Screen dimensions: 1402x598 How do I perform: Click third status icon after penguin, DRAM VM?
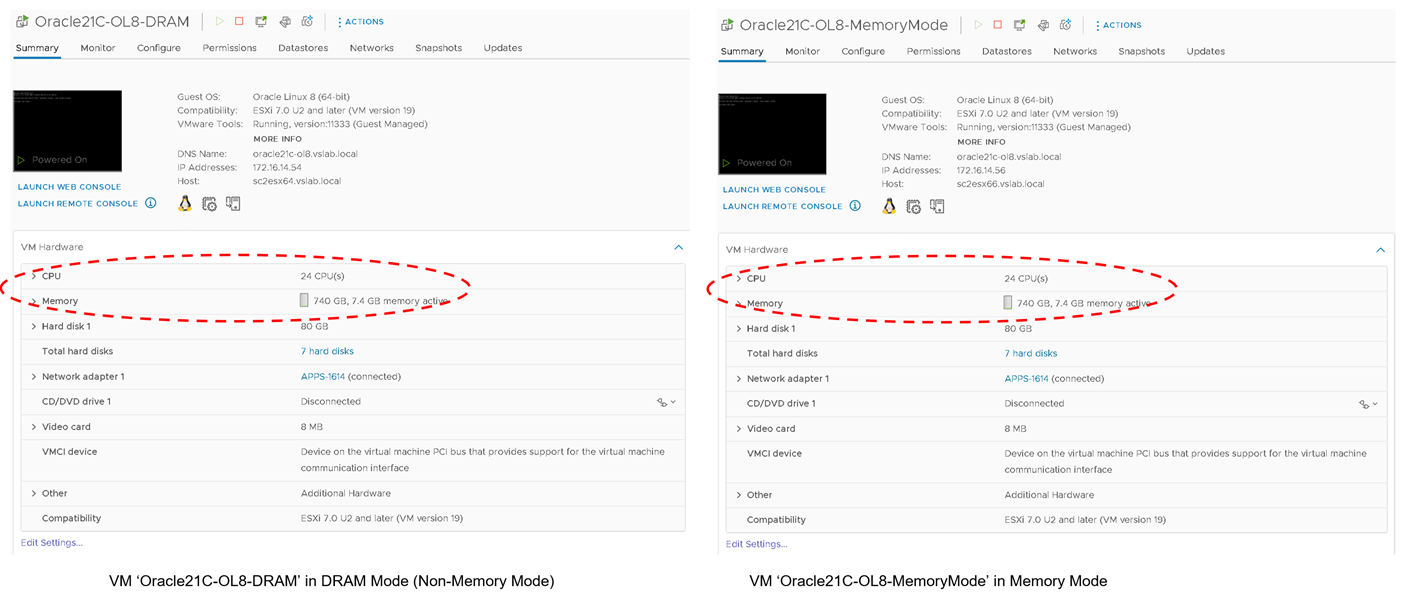233,204
